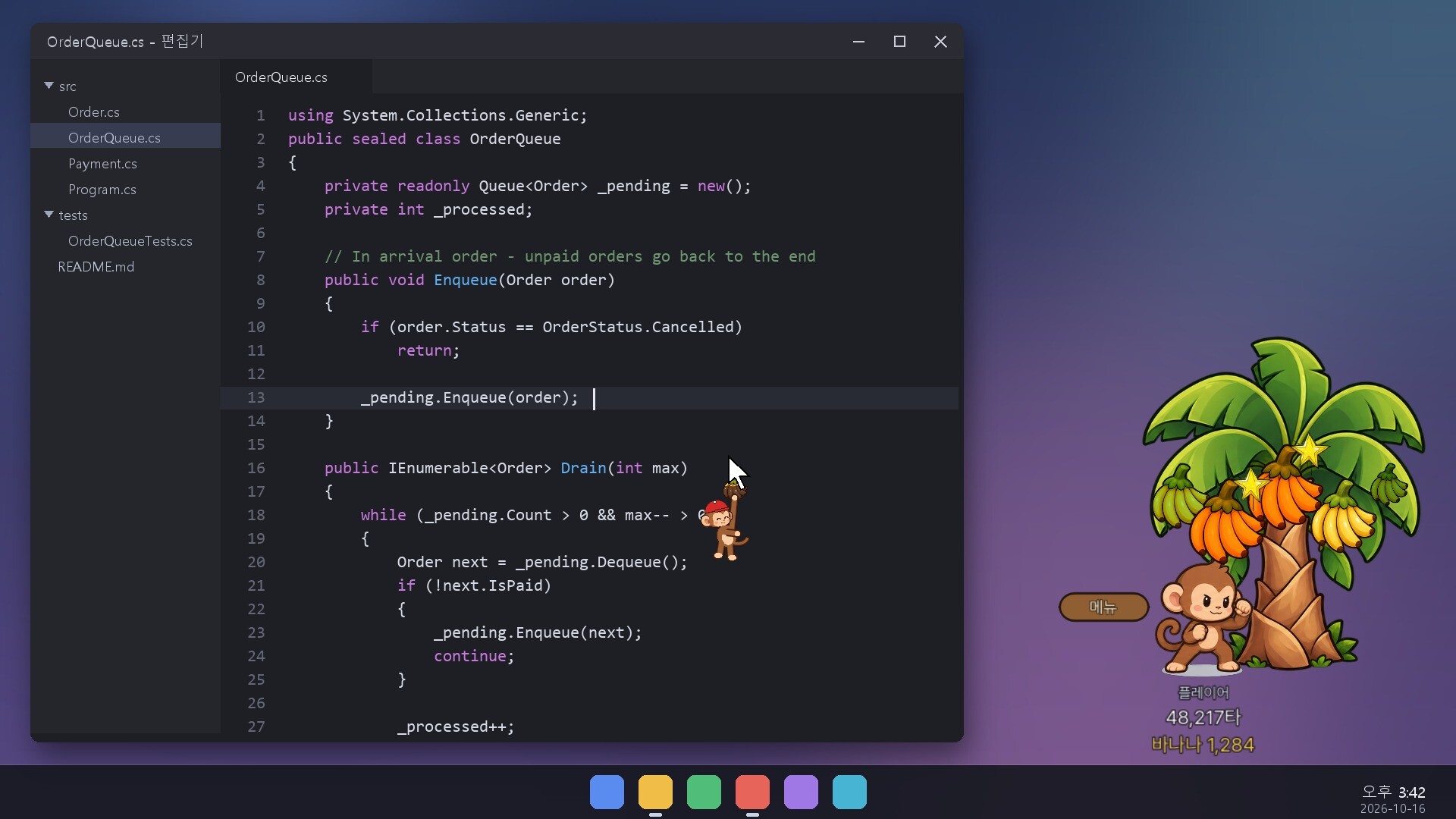This screenshot has height=819, width=1456.
Task: Close the OrderQueue.cs editor window
Action: (940, 42)
